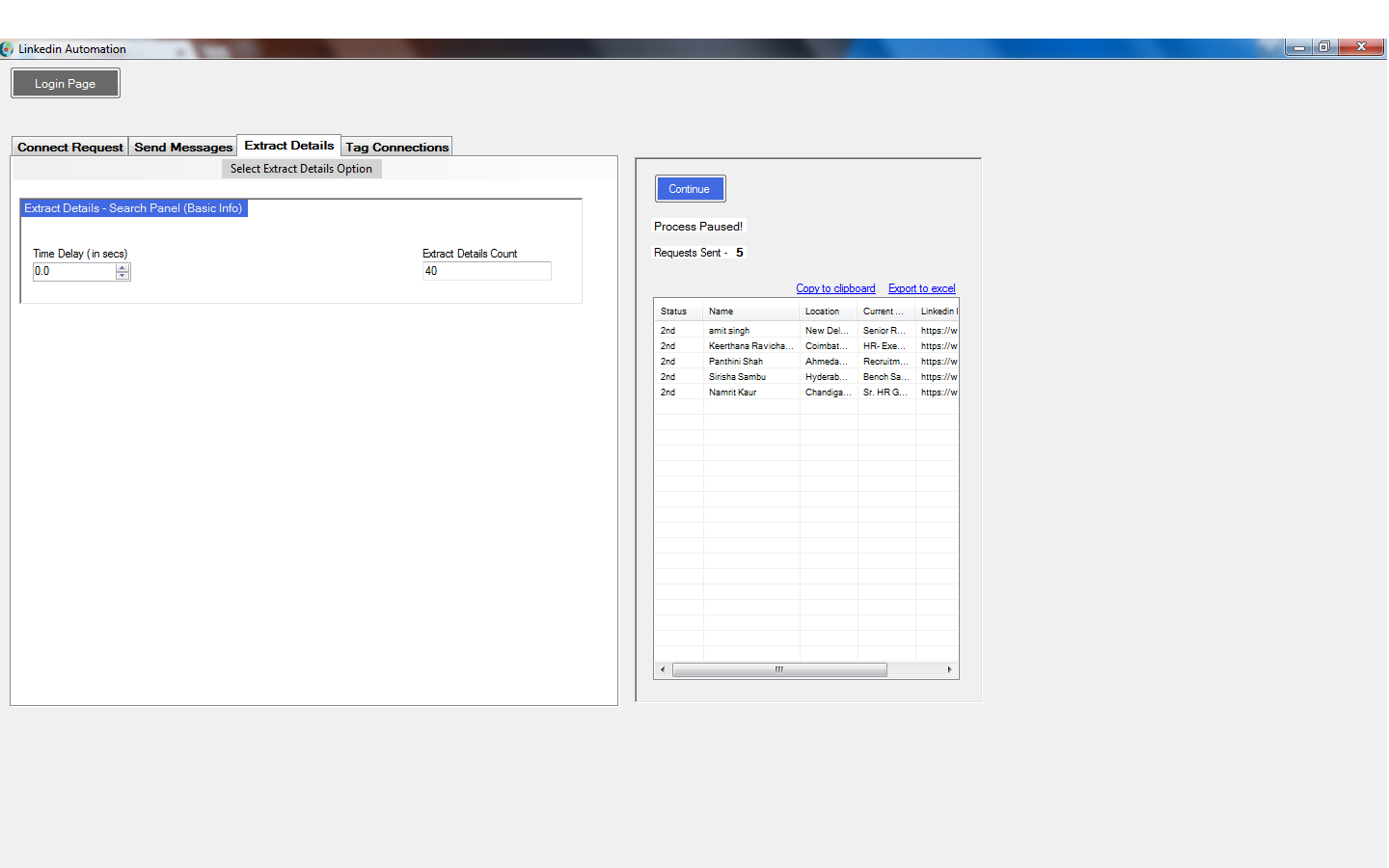This screenshot has height=868, width=1389.
Task: Click the Requests Sent count value 5
Action: click(x=740, y=253)
